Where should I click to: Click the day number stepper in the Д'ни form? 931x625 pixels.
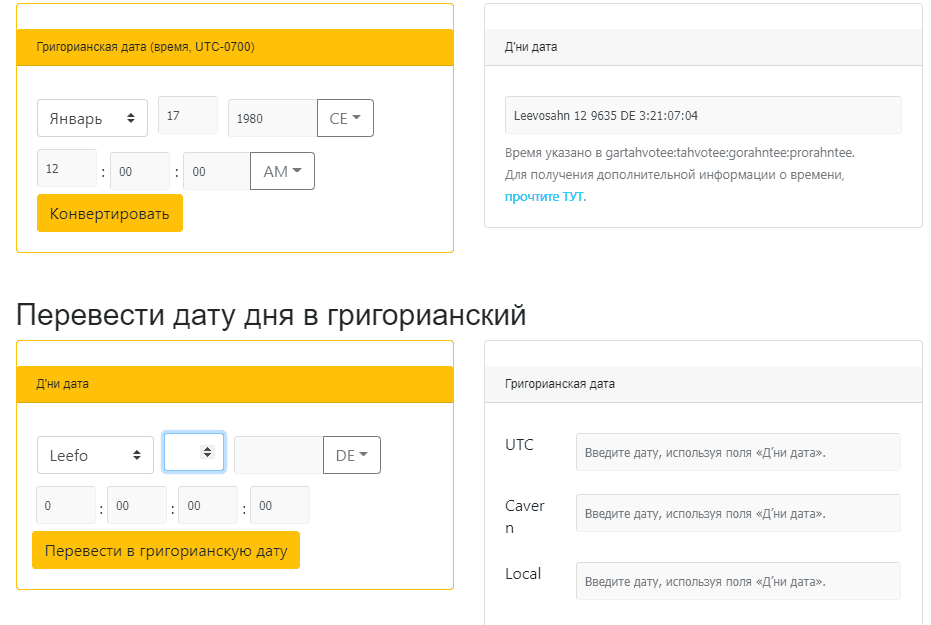coord(193,451)
